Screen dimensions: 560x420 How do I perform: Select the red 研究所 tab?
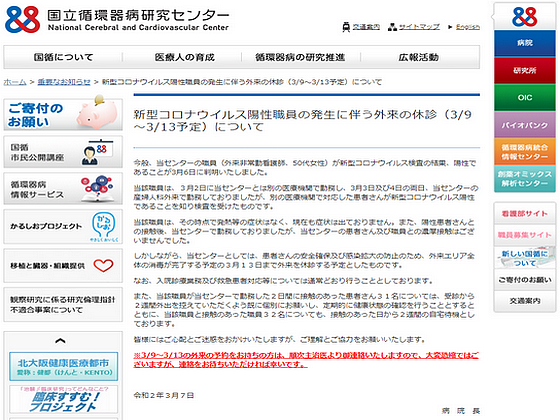[x=525, y=70]
